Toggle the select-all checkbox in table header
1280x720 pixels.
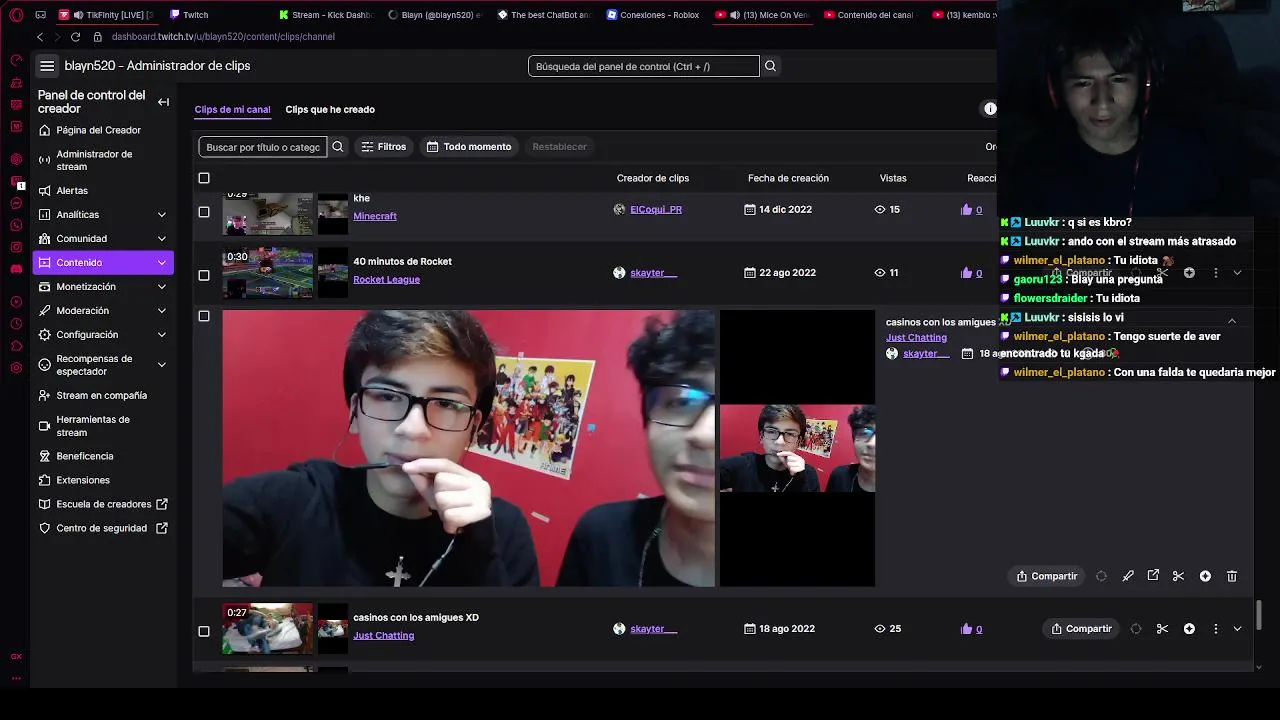pyautogui.click(x=204, y=178)
